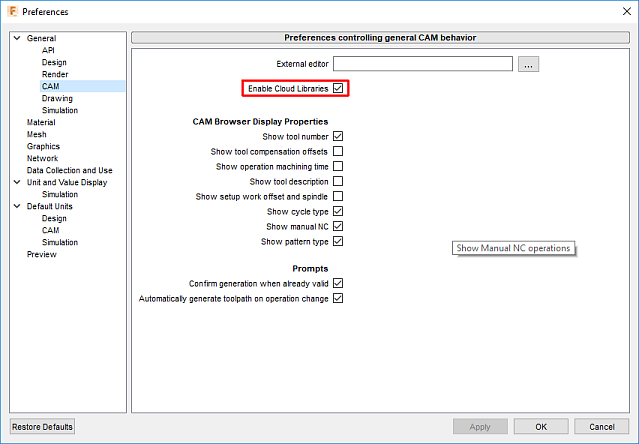
Task: Check Show tool description box
Action: [x=338, y=181]
